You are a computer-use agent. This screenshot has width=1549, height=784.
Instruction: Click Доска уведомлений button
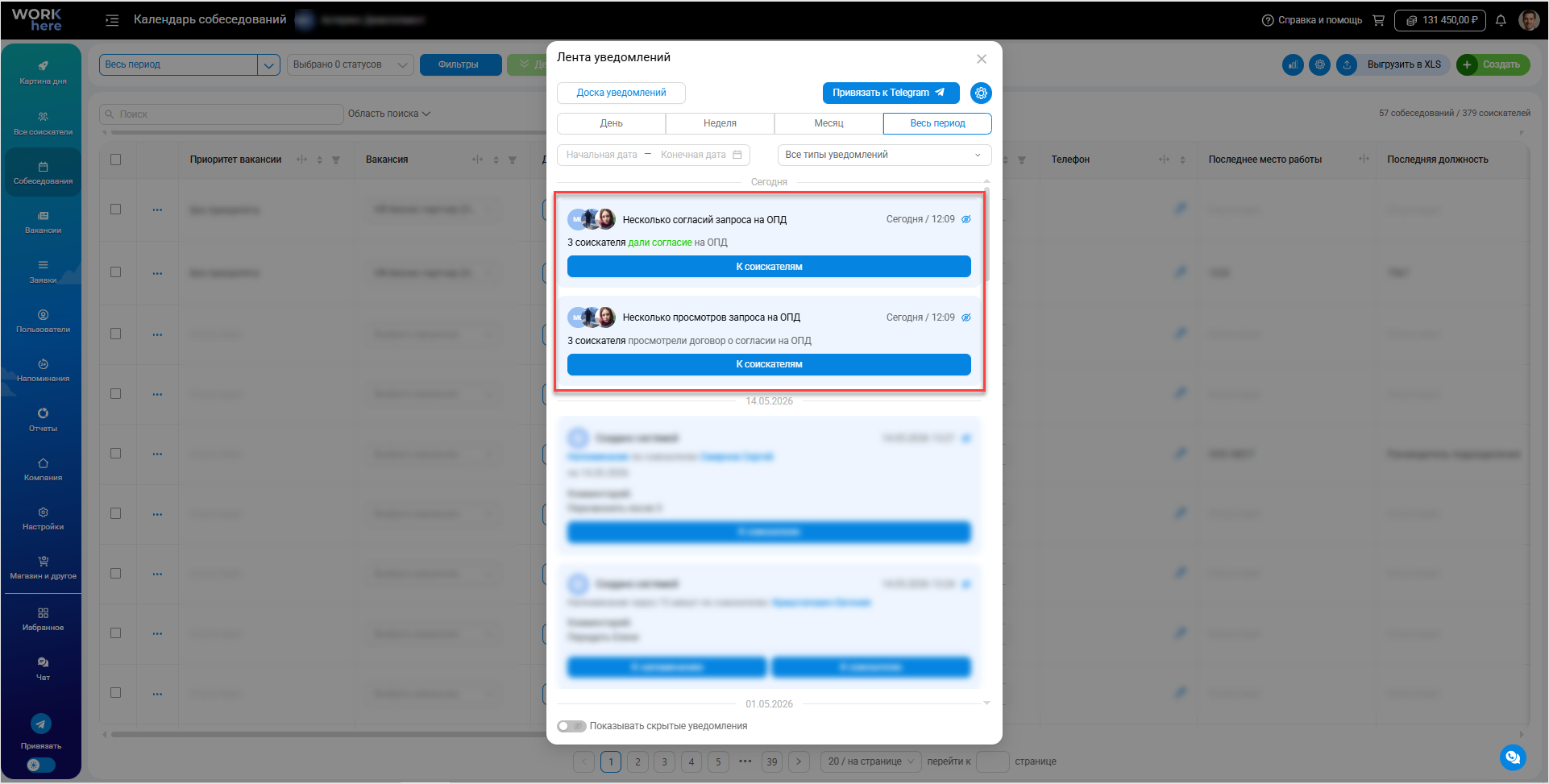(x=621, y=93)
